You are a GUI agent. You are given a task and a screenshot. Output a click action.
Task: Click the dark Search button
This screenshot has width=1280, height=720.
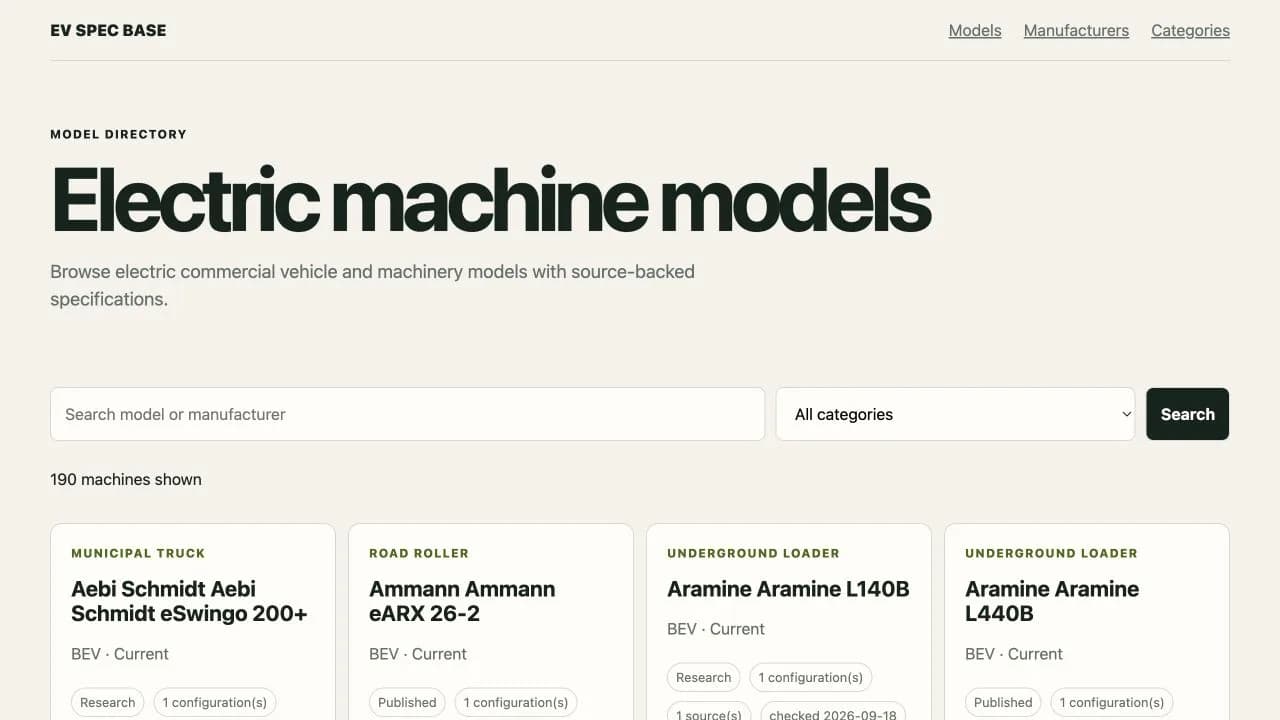(x=1187, y=414)
